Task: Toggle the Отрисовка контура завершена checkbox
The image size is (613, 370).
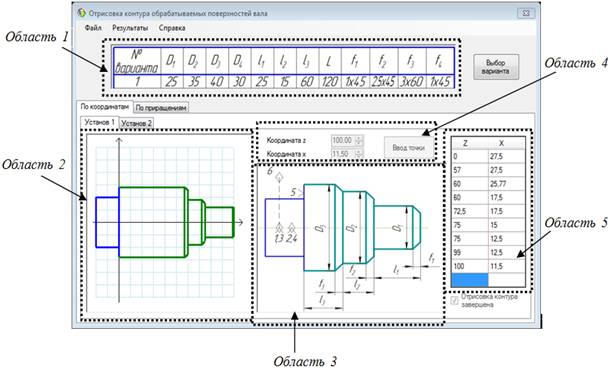Action: pos(454,300)
